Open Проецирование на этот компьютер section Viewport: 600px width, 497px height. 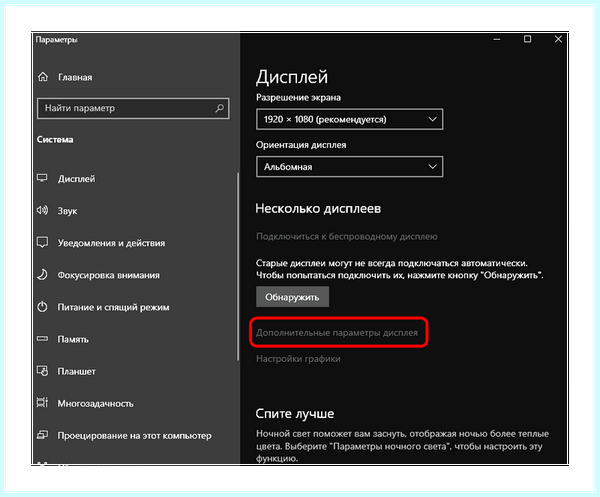(x=134, y=436)
